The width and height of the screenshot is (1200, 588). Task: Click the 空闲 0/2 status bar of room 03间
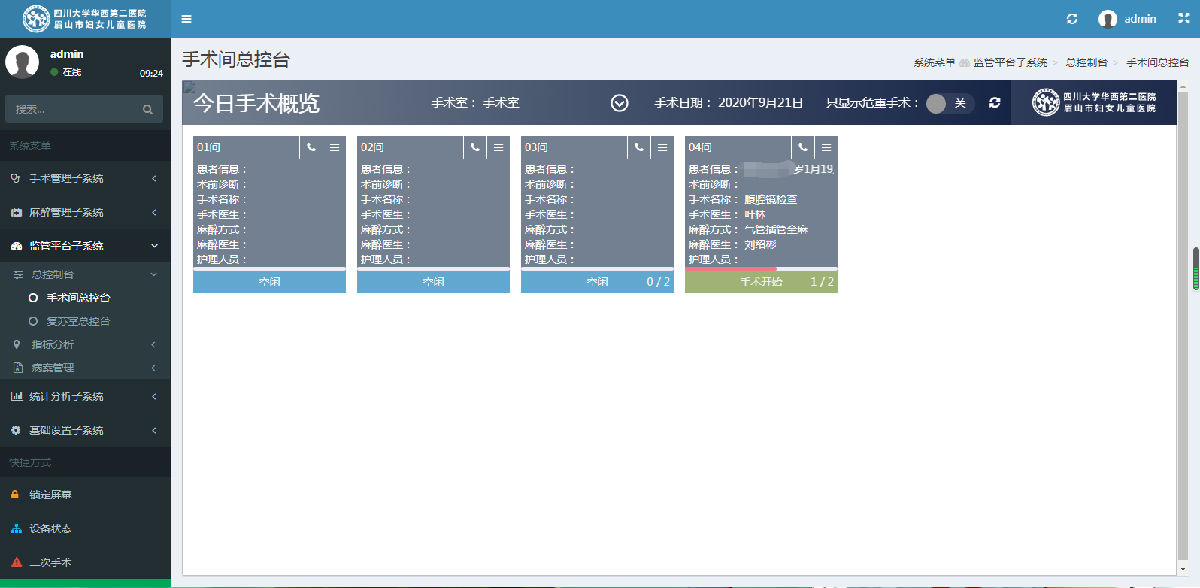597,282
